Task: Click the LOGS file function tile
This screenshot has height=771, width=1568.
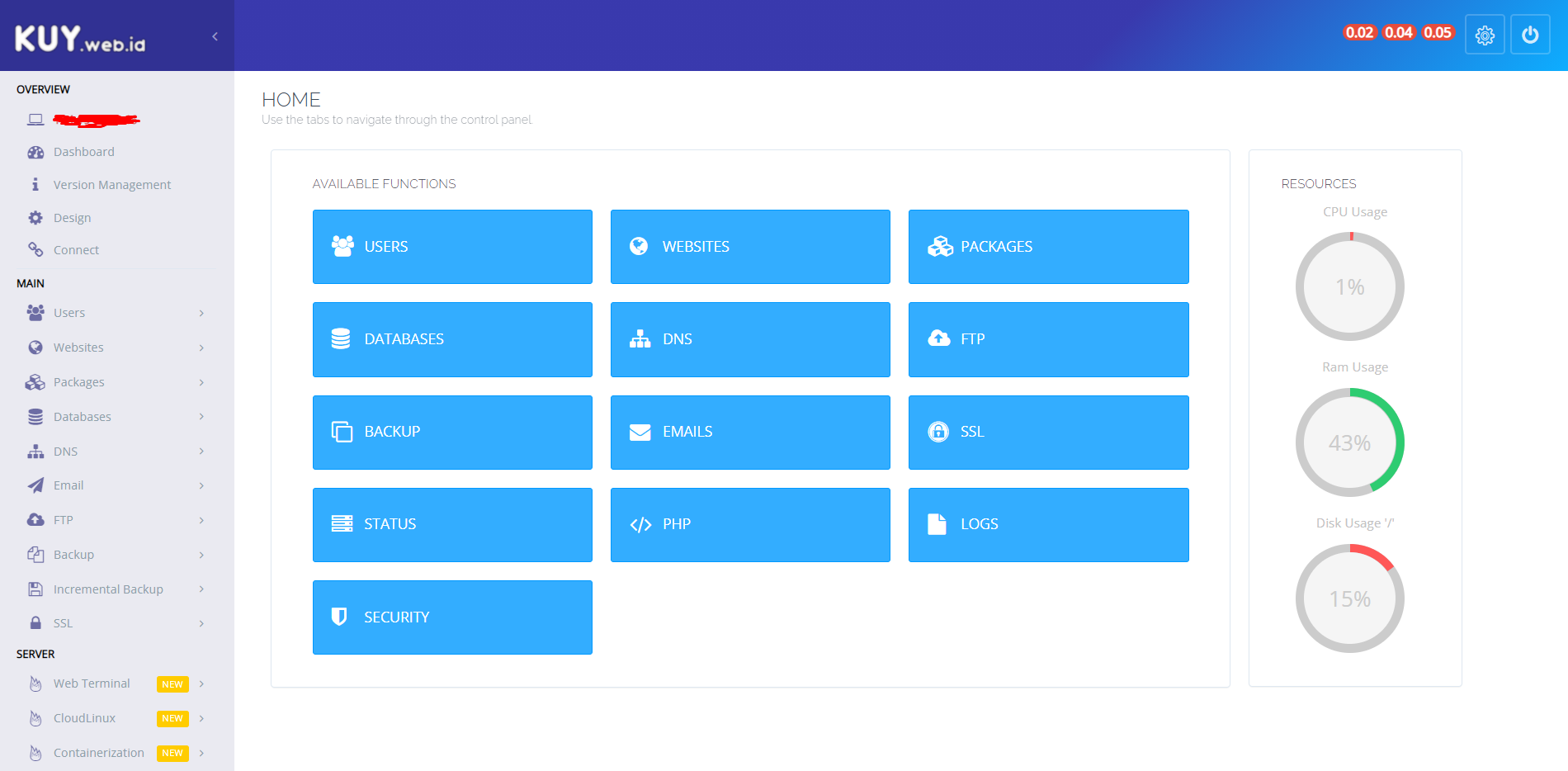Action: click(1048, 524)
